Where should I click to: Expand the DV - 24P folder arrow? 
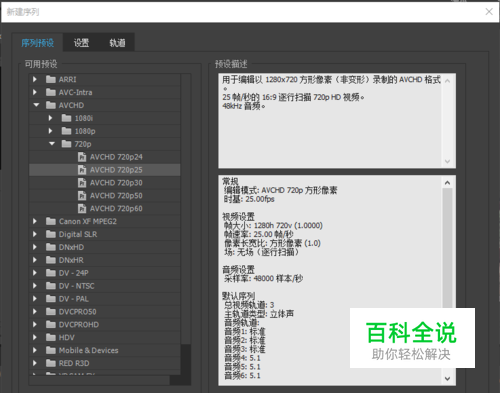35,273
